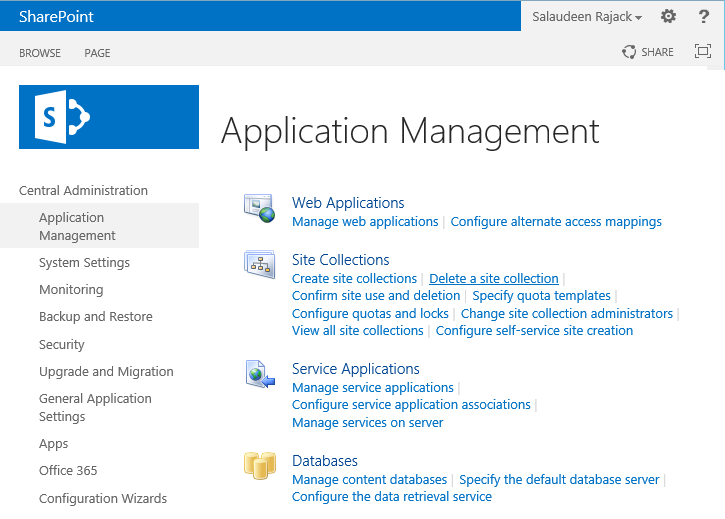Click View all site collections link
The width and height of the screenshot is (725, 519).
[x=357, y=331]
